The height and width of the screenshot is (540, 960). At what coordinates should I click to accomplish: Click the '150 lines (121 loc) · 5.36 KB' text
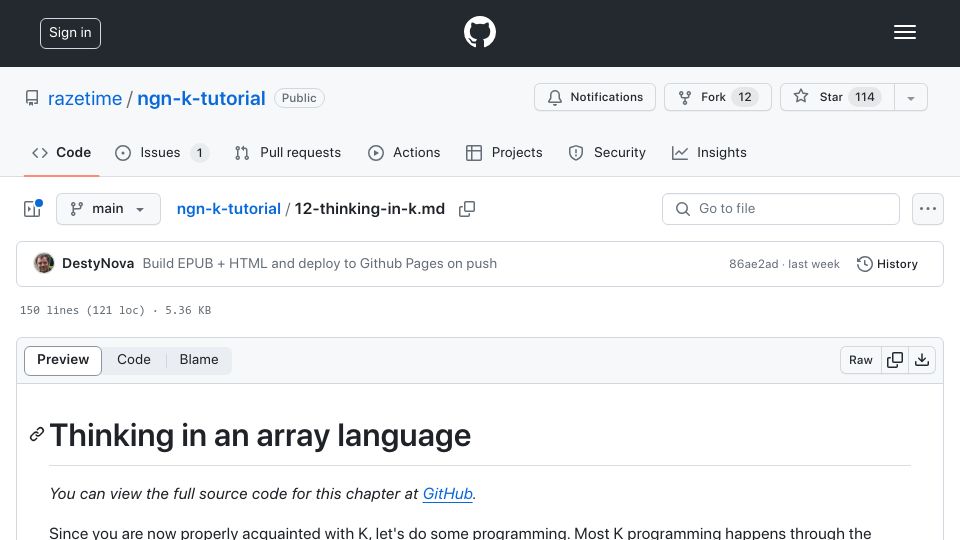tap(116, 310)
